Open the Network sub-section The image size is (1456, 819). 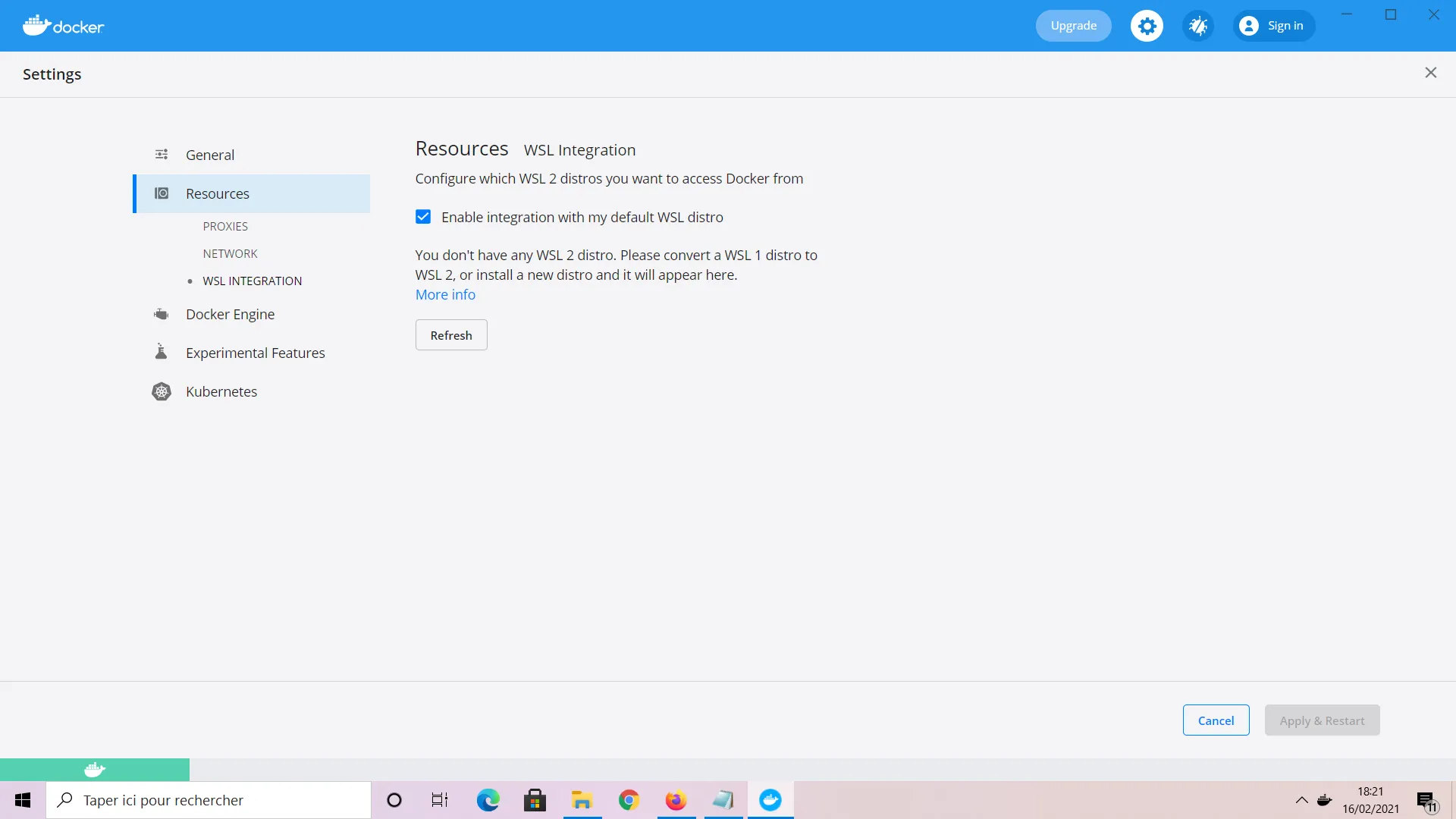tap(230, 253)
